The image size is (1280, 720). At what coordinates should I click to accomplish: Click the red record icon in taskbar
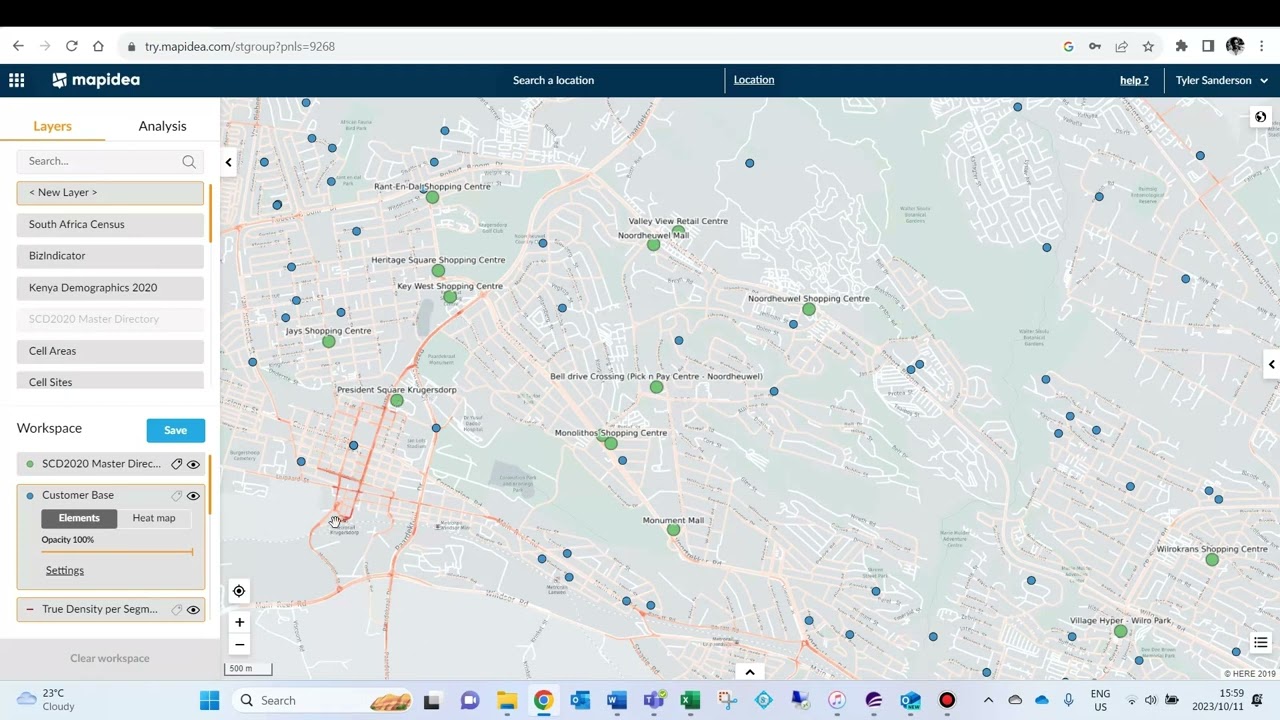pyautogui.click(x=947, y=700)
